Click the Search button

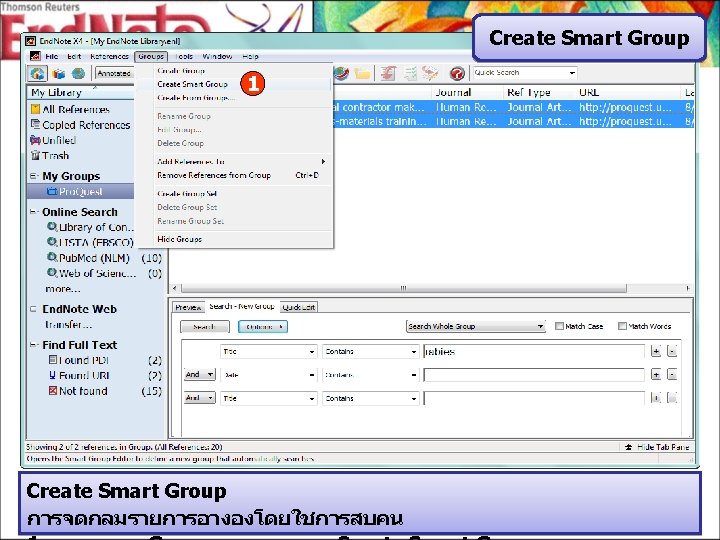pyautogui.click(x=204, y=327)
